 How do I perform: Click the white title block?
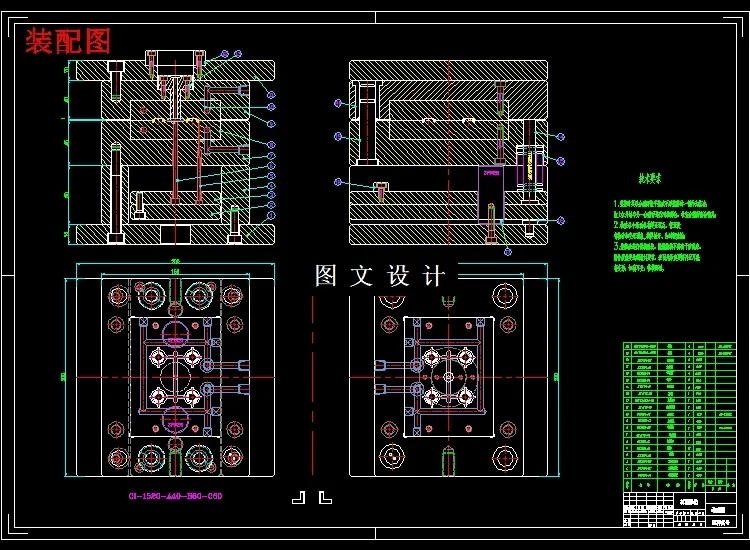(x=679, y=510)
